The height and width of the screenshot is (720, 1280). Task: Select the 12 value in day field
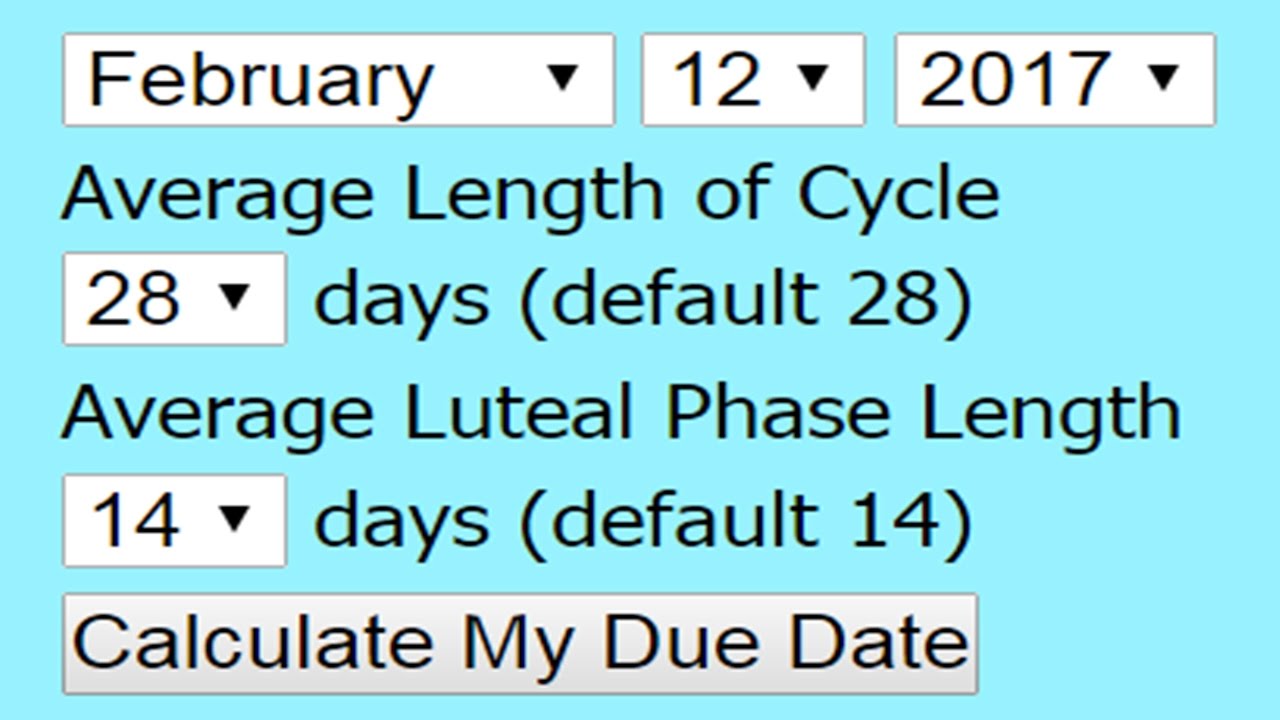[x=717, y=80]
